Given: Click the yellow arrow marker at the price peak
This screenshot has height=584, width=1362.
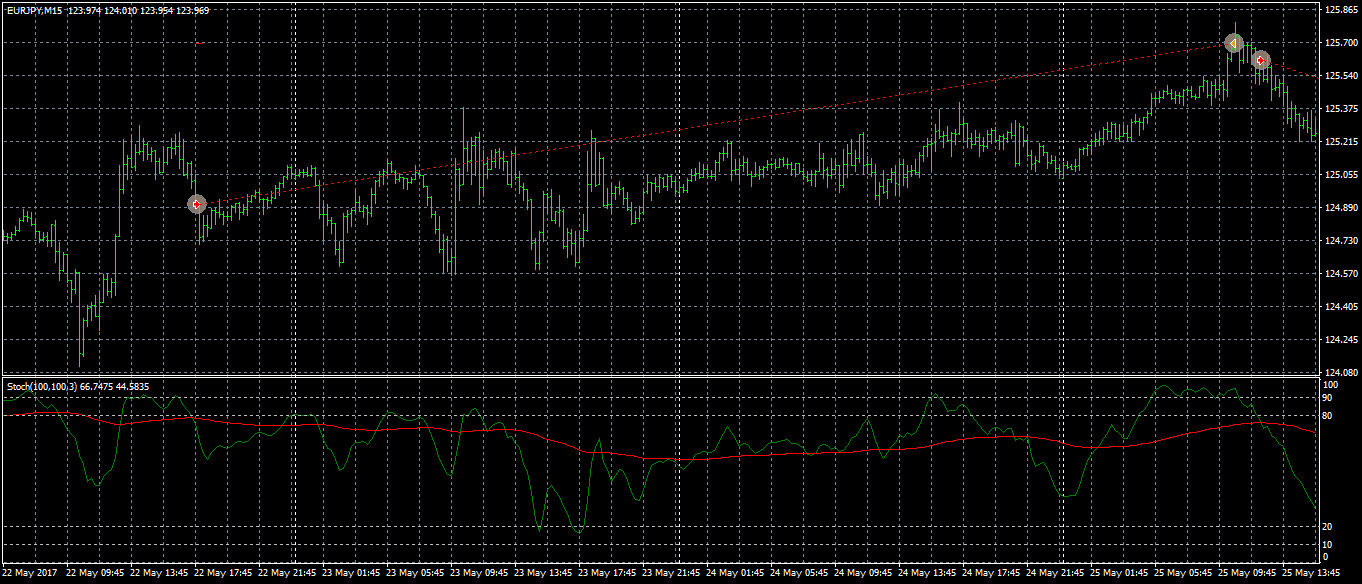Looking at the screenshot, I should point(1234,43).
